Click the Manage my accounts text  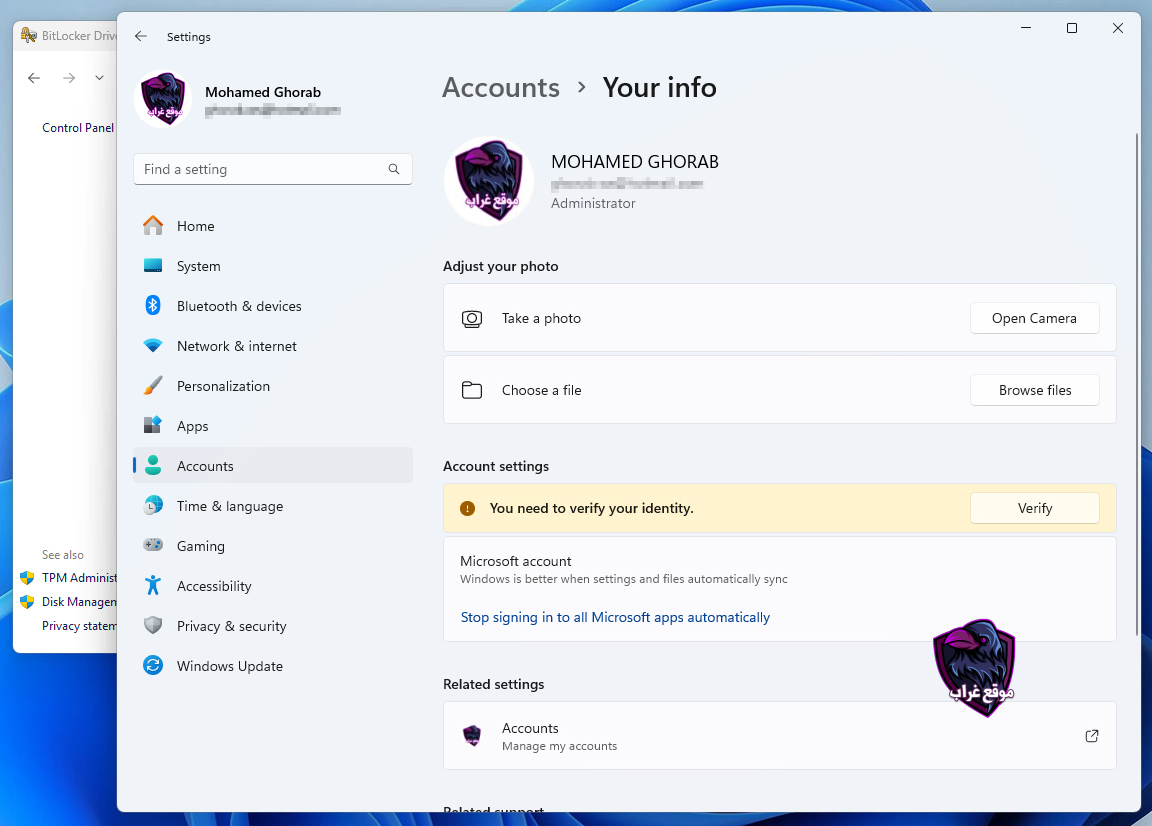pyautogui.click(x=559, y=746)
